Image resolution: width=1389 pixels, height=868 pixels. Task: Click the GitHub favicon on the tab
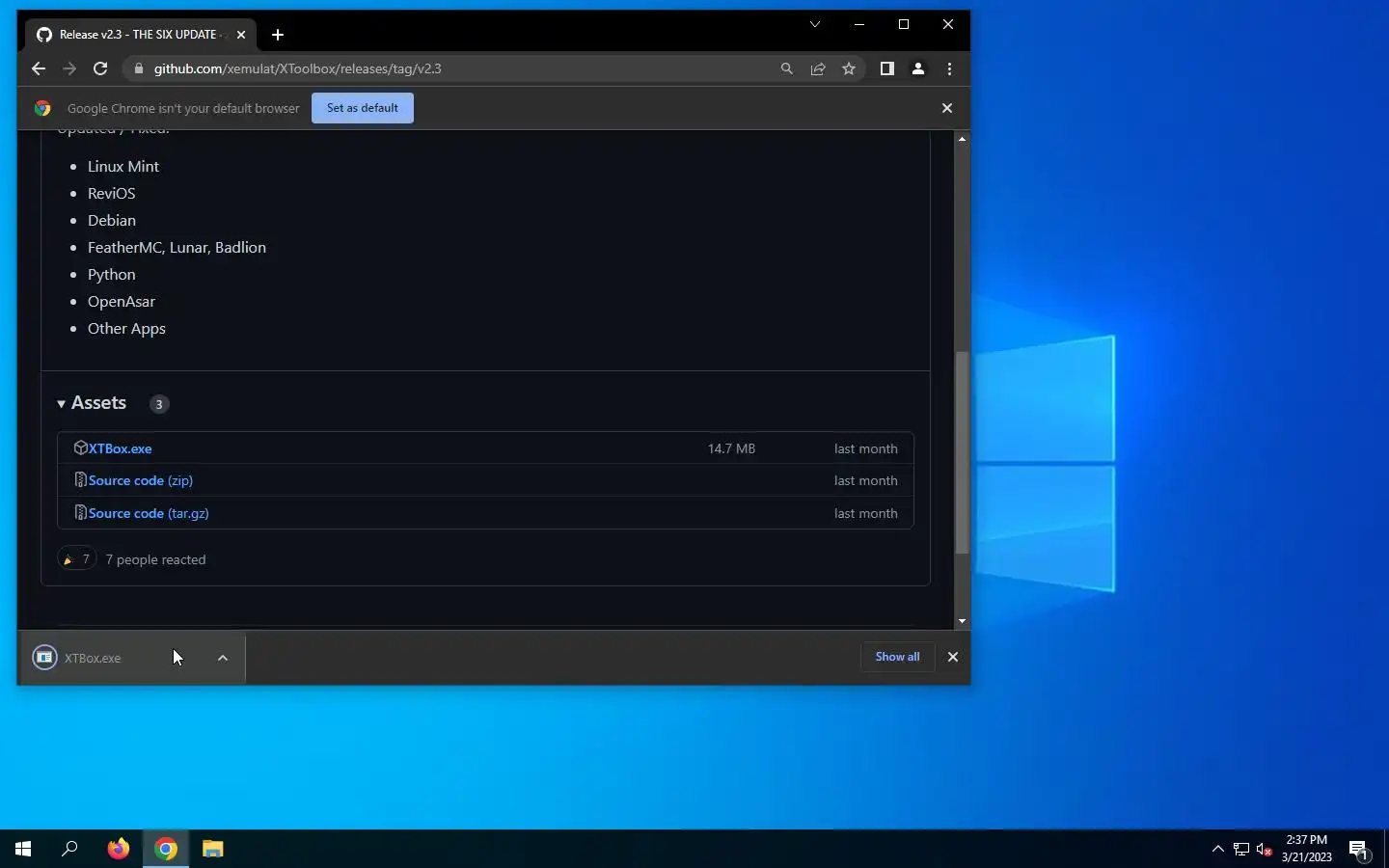43,35
